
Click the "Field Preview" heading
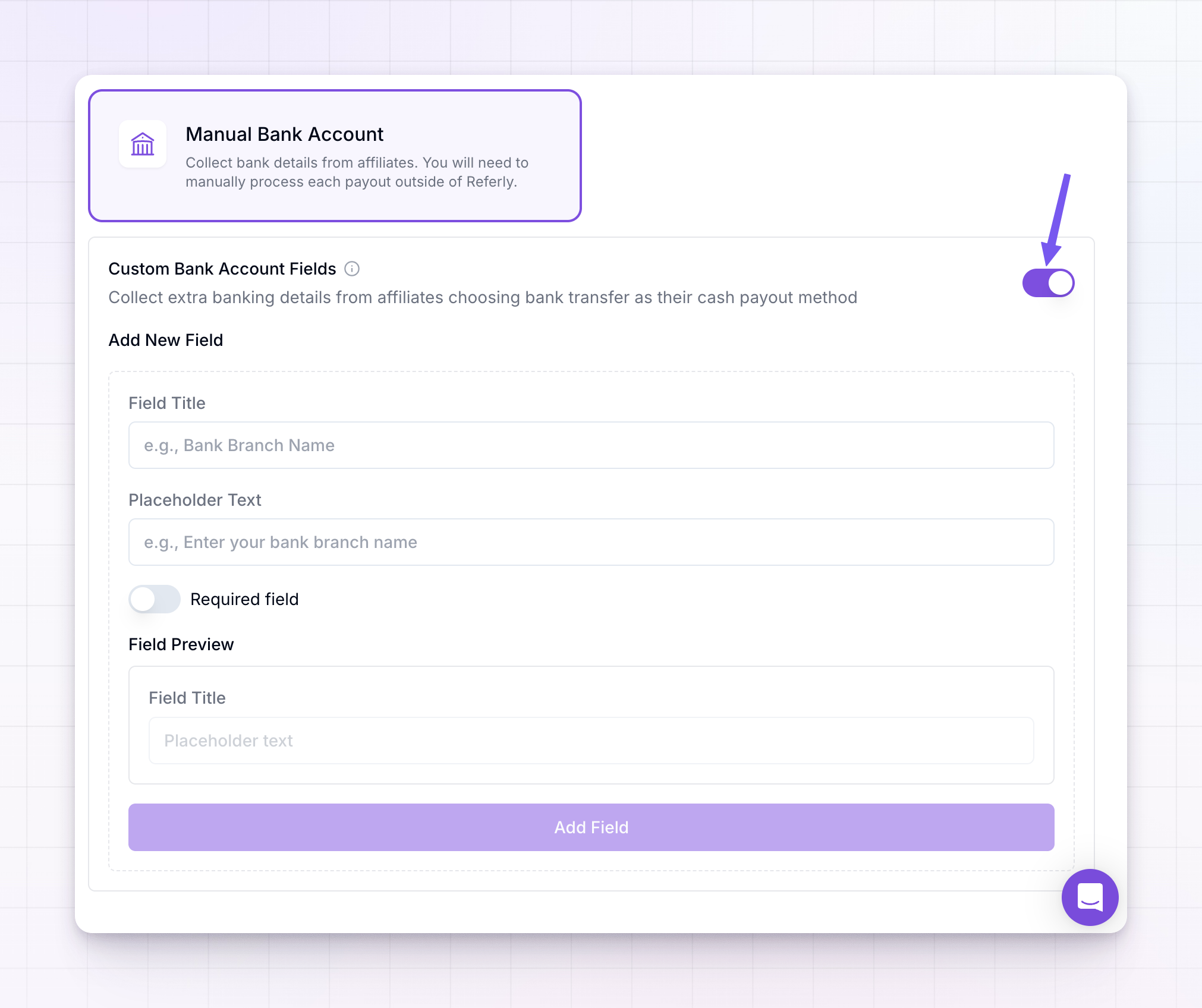coord(181,644)
